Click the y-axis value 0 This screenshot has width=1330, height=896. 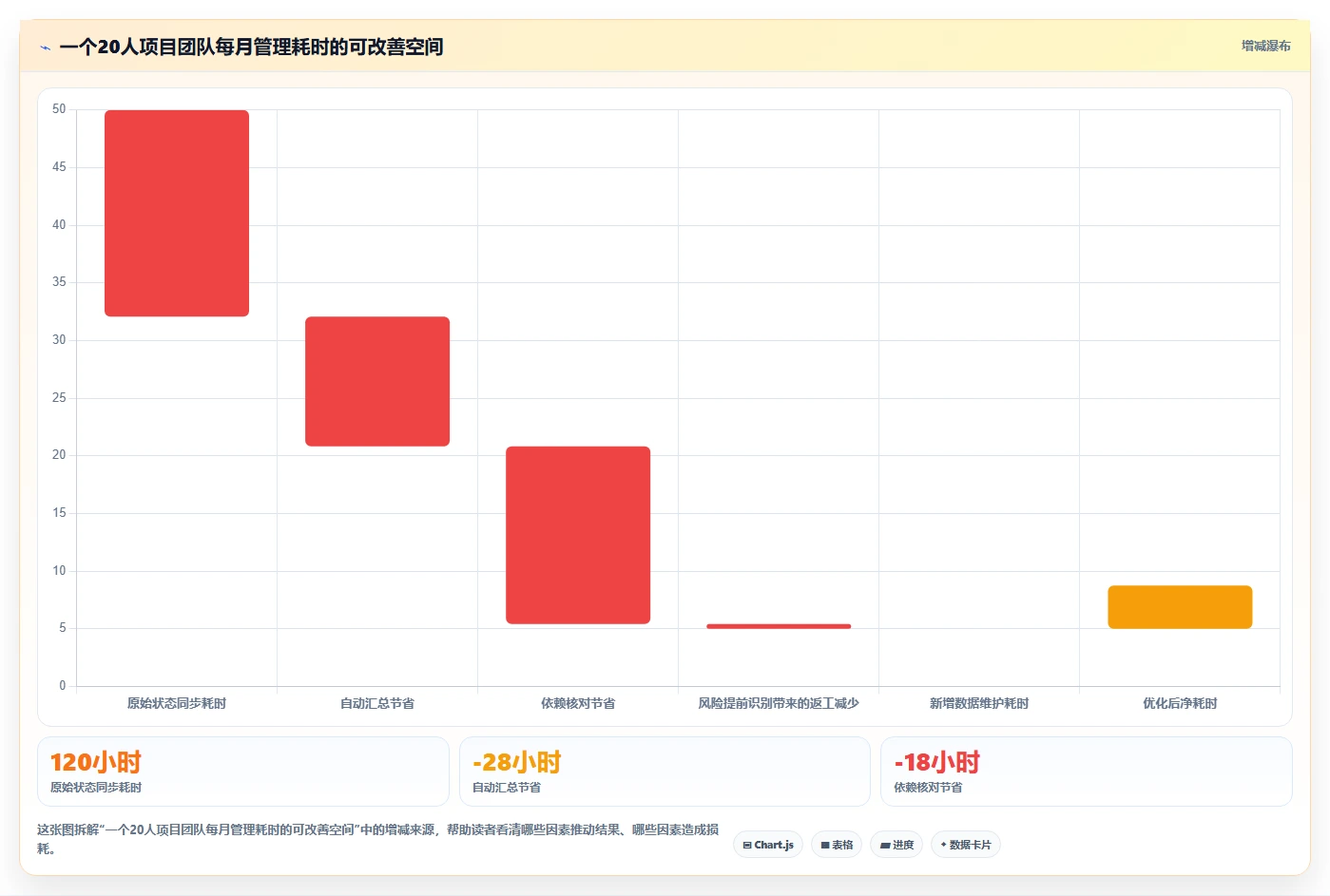[x=63, y=685]
